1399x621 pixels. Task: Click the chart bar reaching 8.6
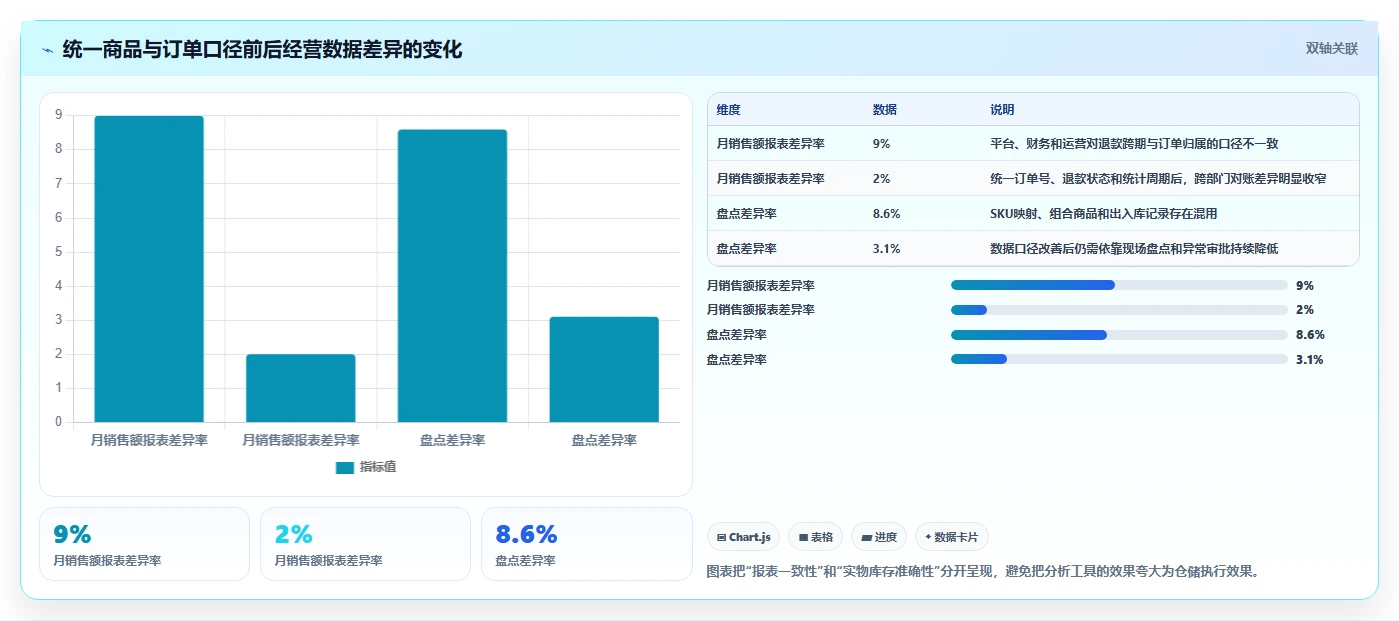452,276
